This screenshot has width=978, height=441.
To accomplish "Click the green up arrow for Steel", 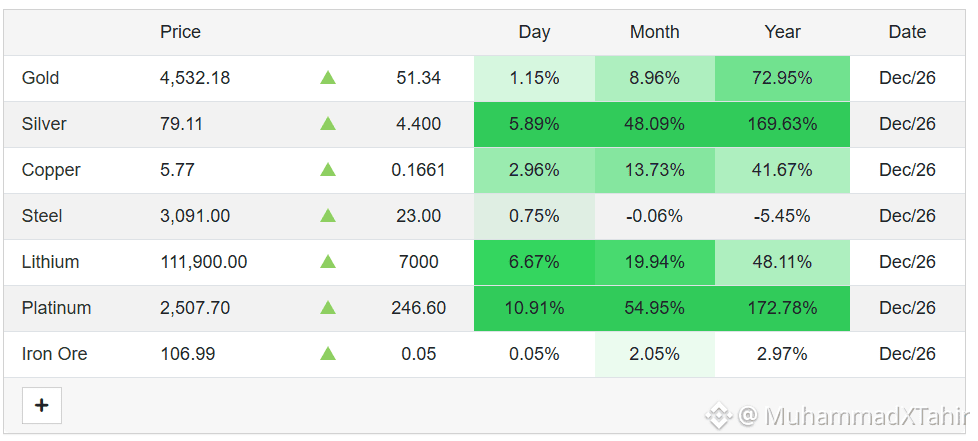I will 328,216.
